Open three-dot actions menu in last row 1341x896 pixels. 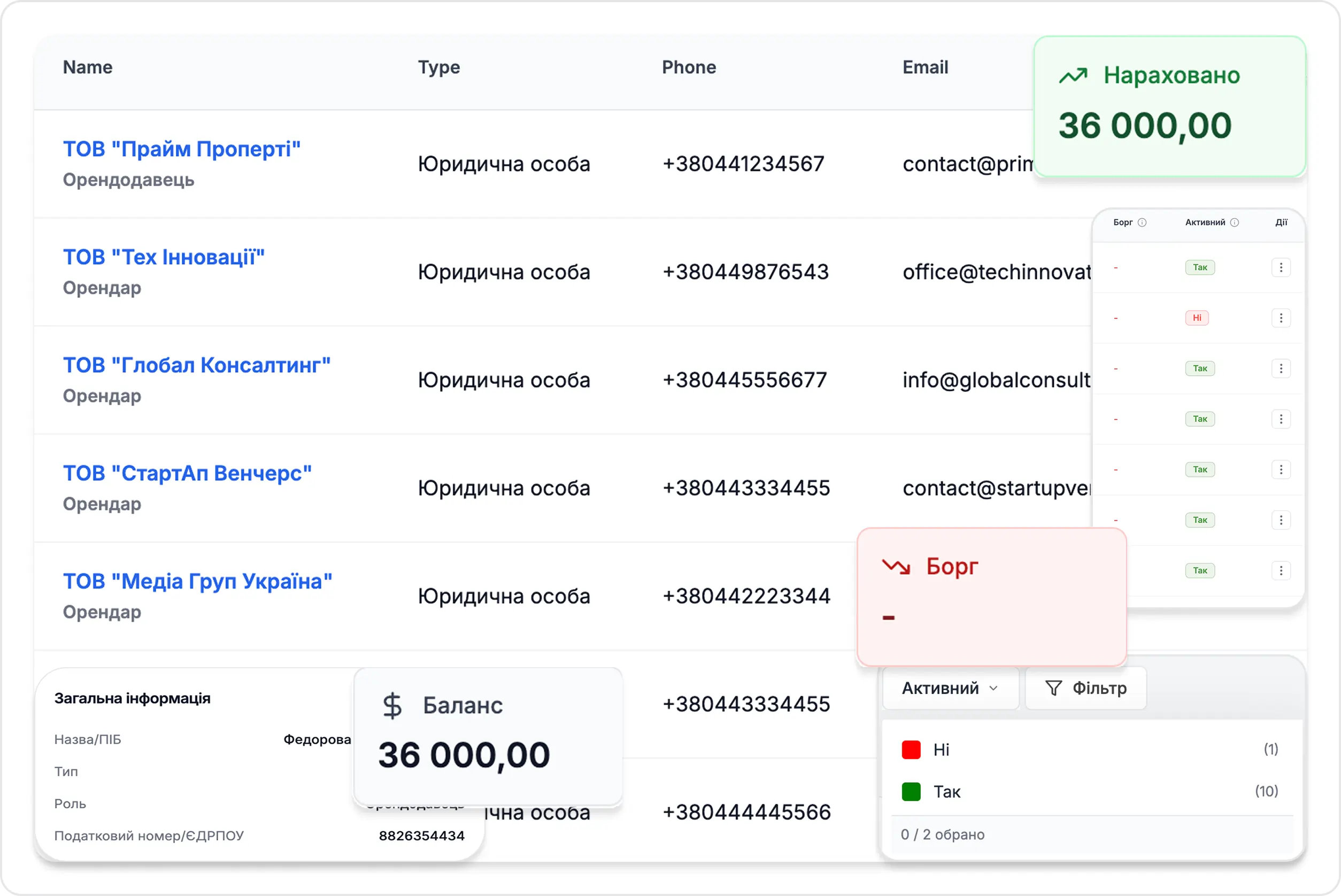pos(1281,570)
